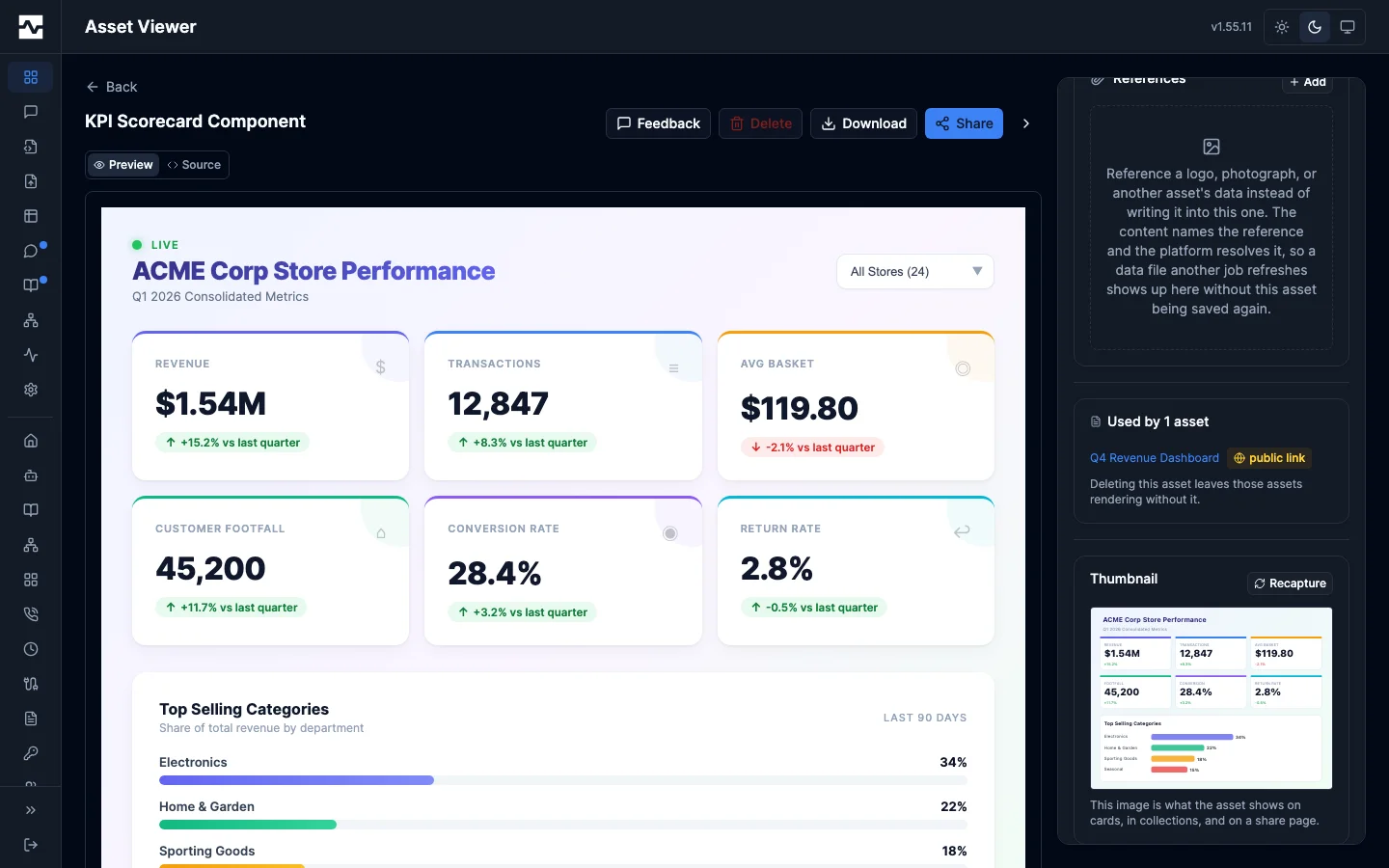1389x868 pixels.
Task: Click the +8.3% vs last quarter badge
Action: [x=522, y=443]
